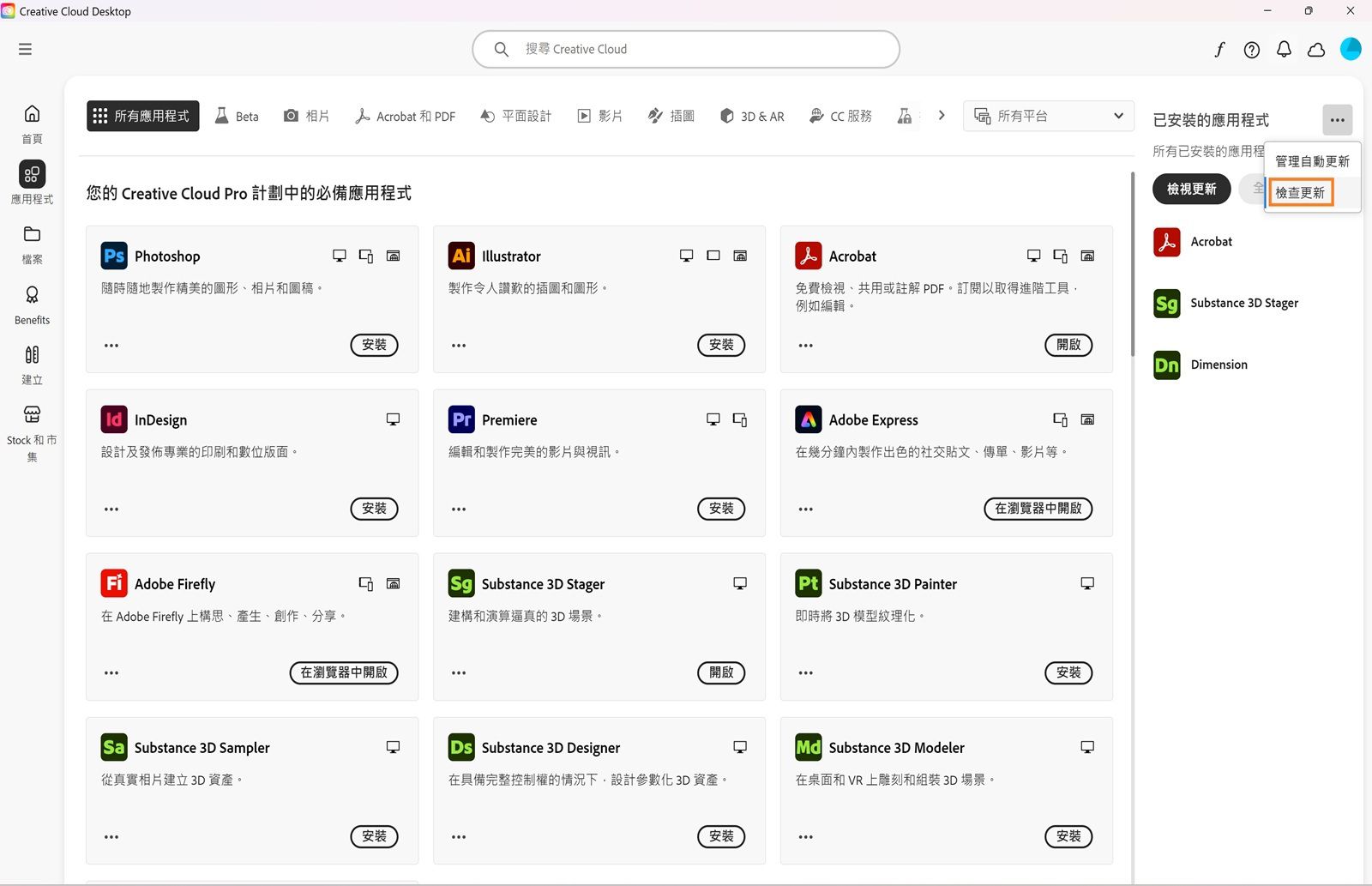The image size is (1372, 886).
Task: Click 安裝 to install Illustrator
Action: 721,345
